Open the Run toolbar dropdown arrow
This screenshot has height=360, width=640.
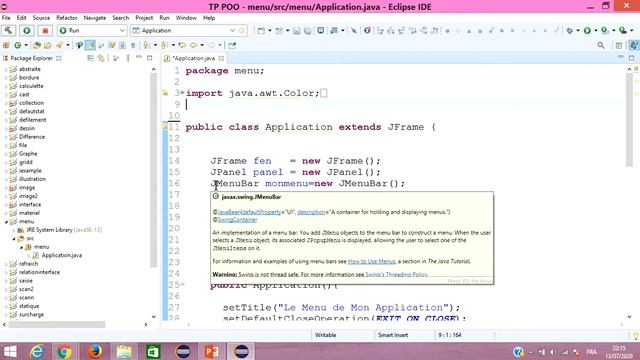[x=596, y=31]
